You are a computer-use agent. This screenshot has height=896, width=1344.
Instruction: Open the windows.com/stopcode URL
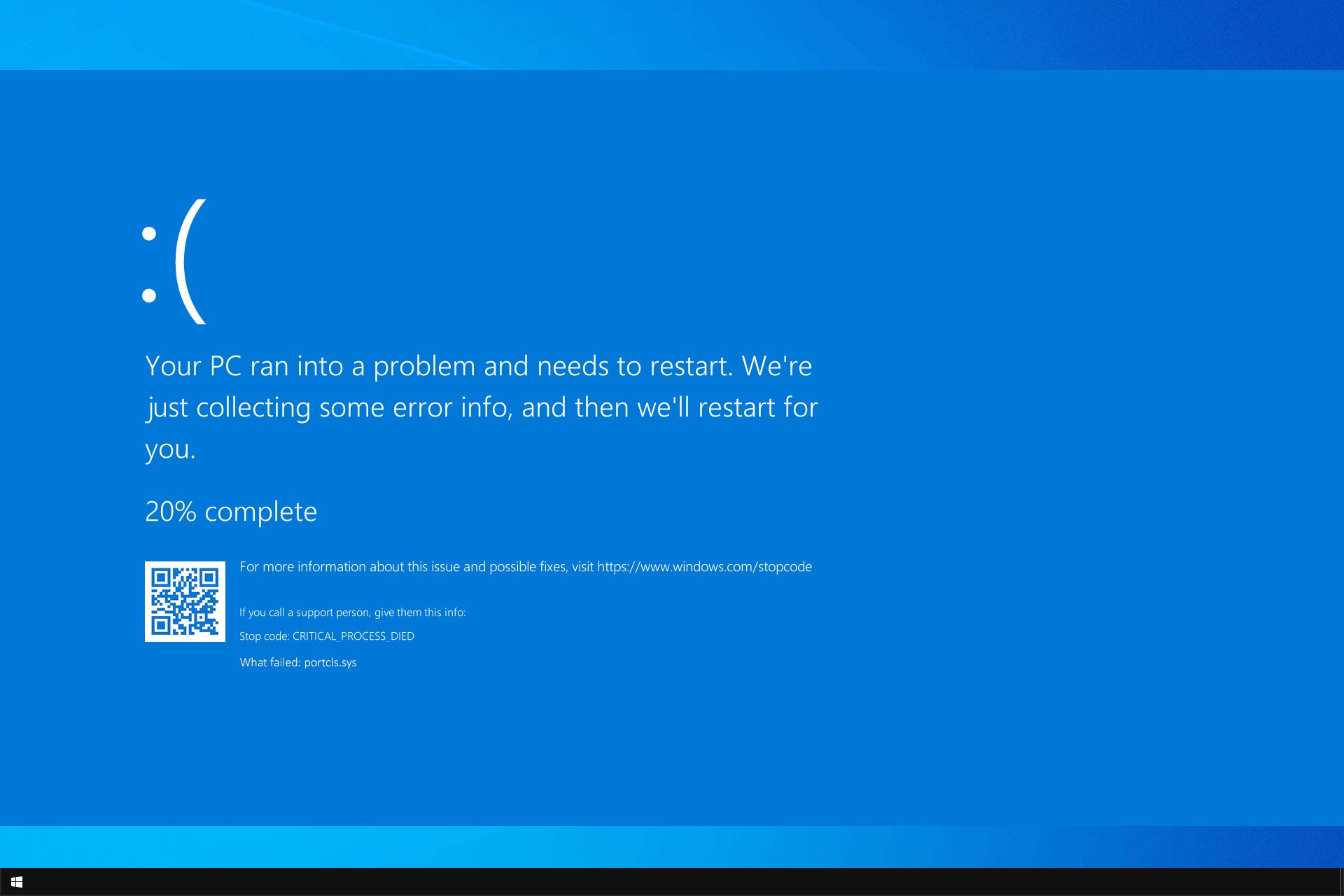[x=704, y=567]
